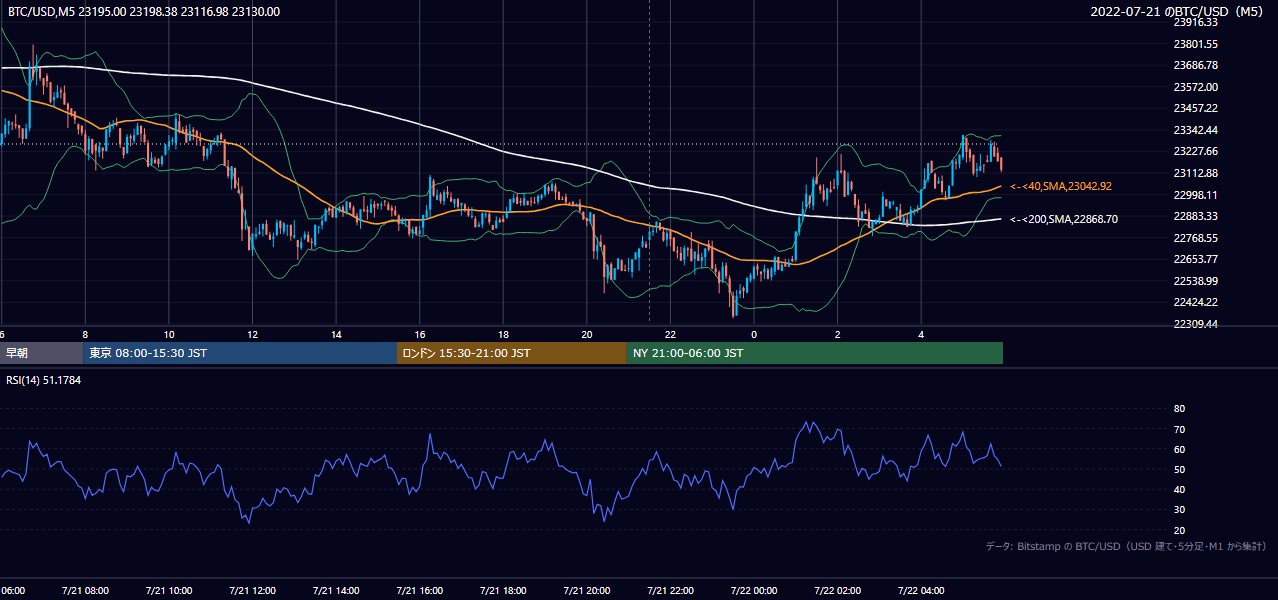This screenshot has height=600, width=1278.
Task: Select the ロンドン 15:30-21:00 JST session bar
Action: 512,353
